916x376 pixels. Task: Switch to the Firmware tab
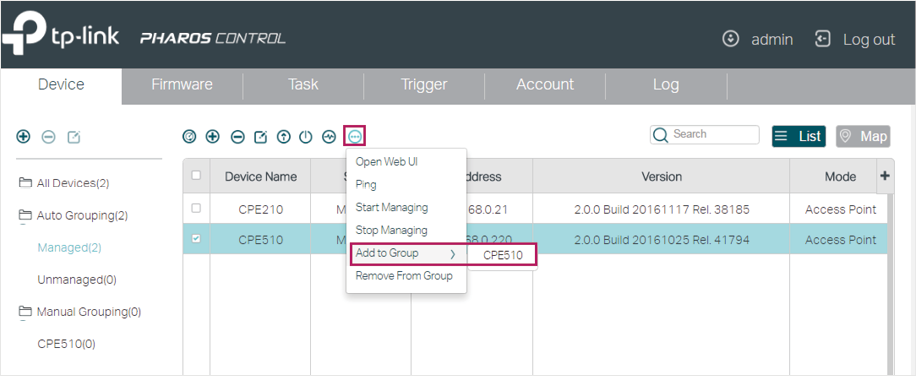coord(182,85)
